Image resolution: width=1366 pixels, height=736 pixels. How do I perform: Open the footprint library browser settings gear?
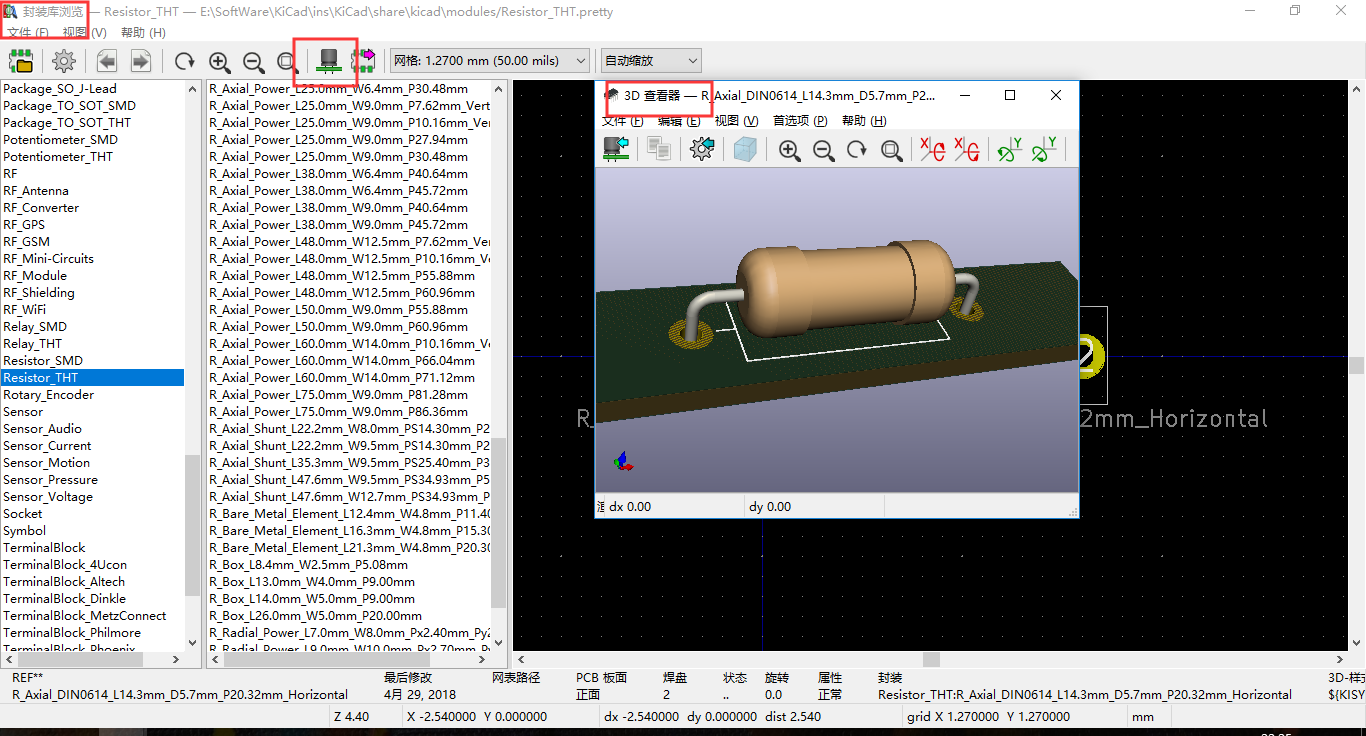[x=62, y=60]
